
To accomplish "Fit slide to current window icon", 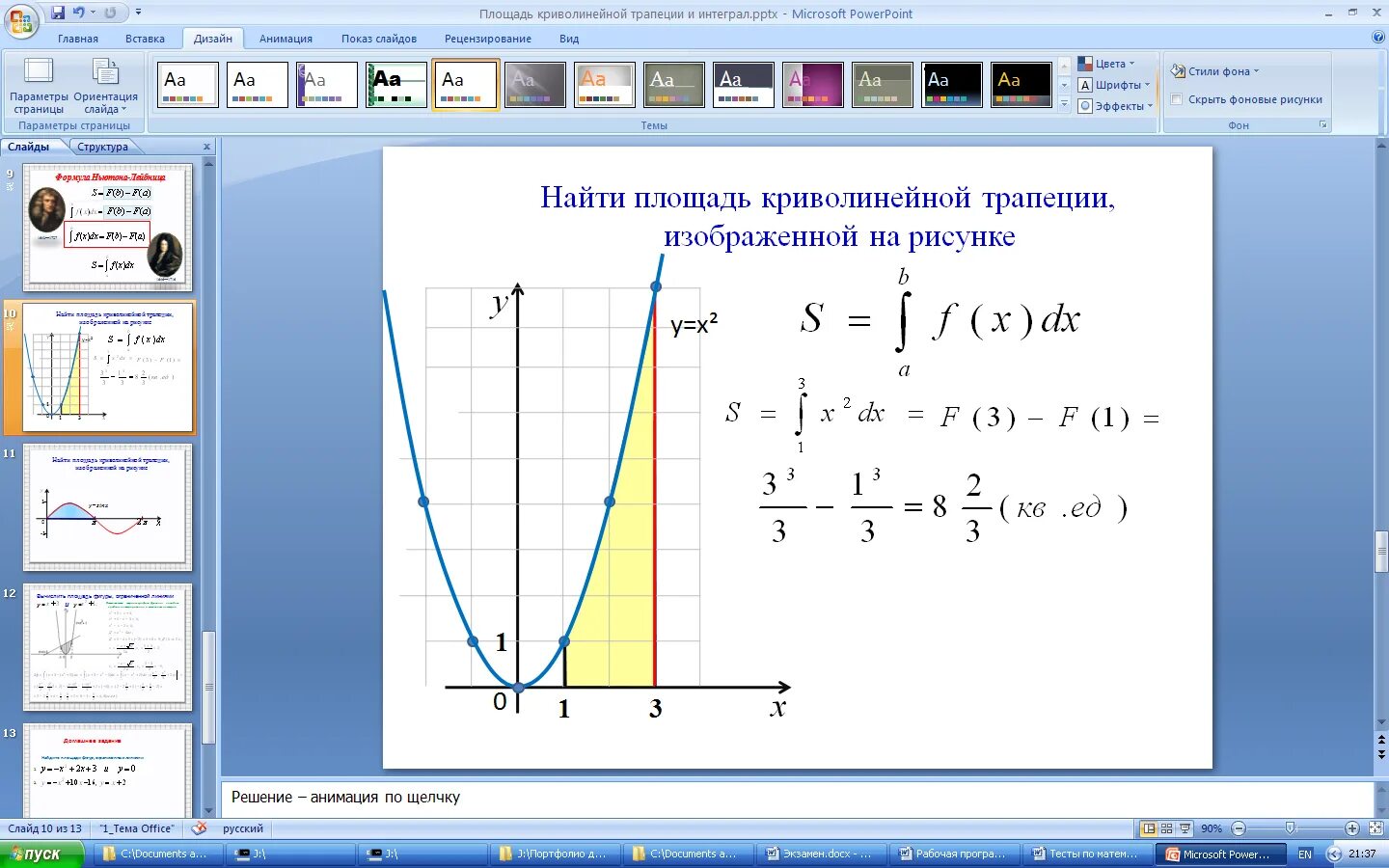I will point(1376,828).
